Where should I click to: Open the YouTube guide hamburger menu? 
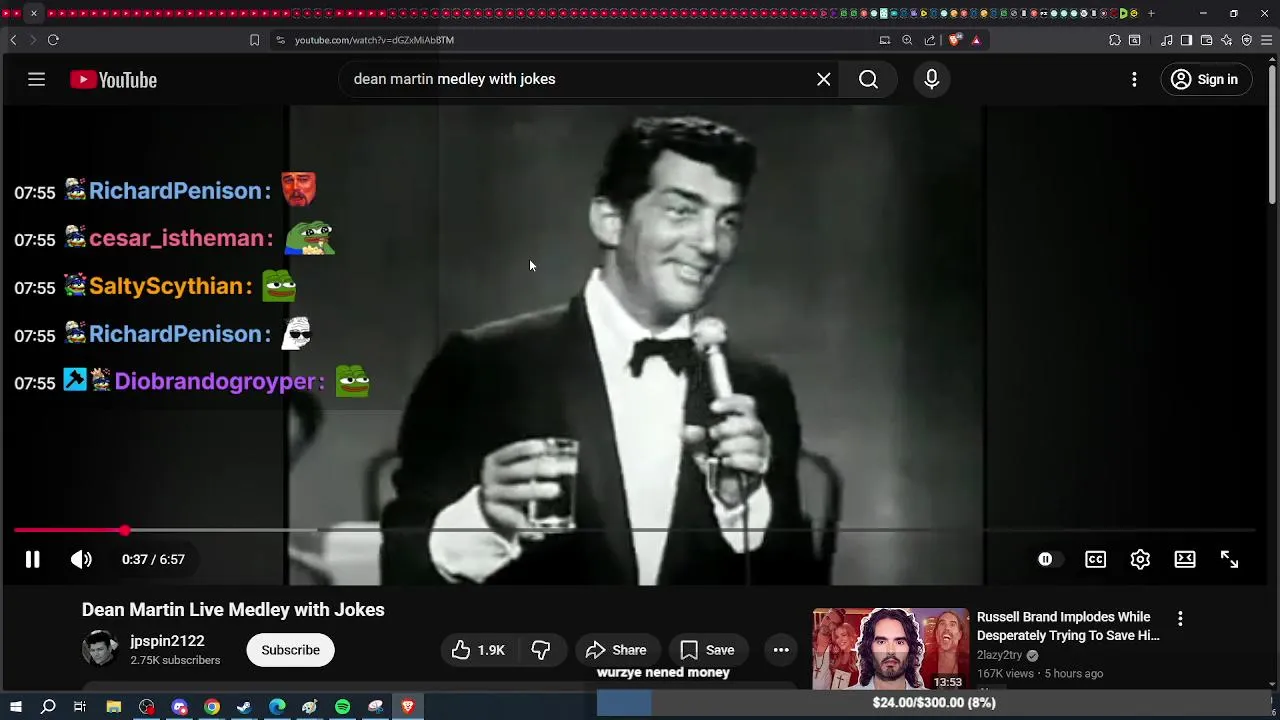[36, 79]
